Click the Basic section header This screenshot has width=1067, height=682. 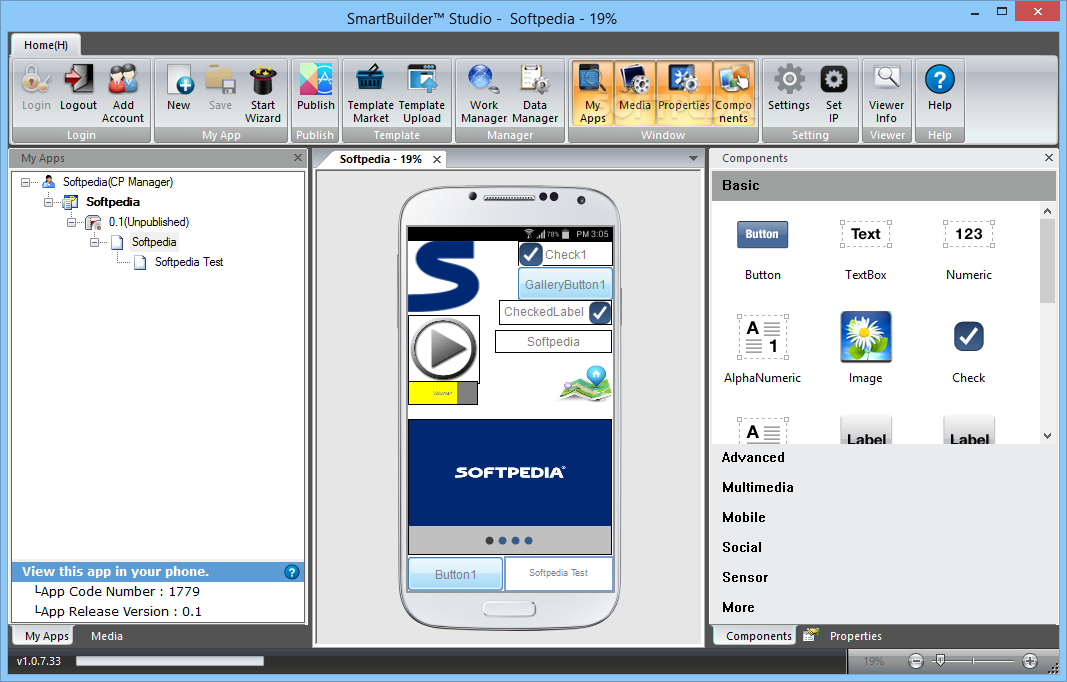pyautogui.click(x=883, y=186)
